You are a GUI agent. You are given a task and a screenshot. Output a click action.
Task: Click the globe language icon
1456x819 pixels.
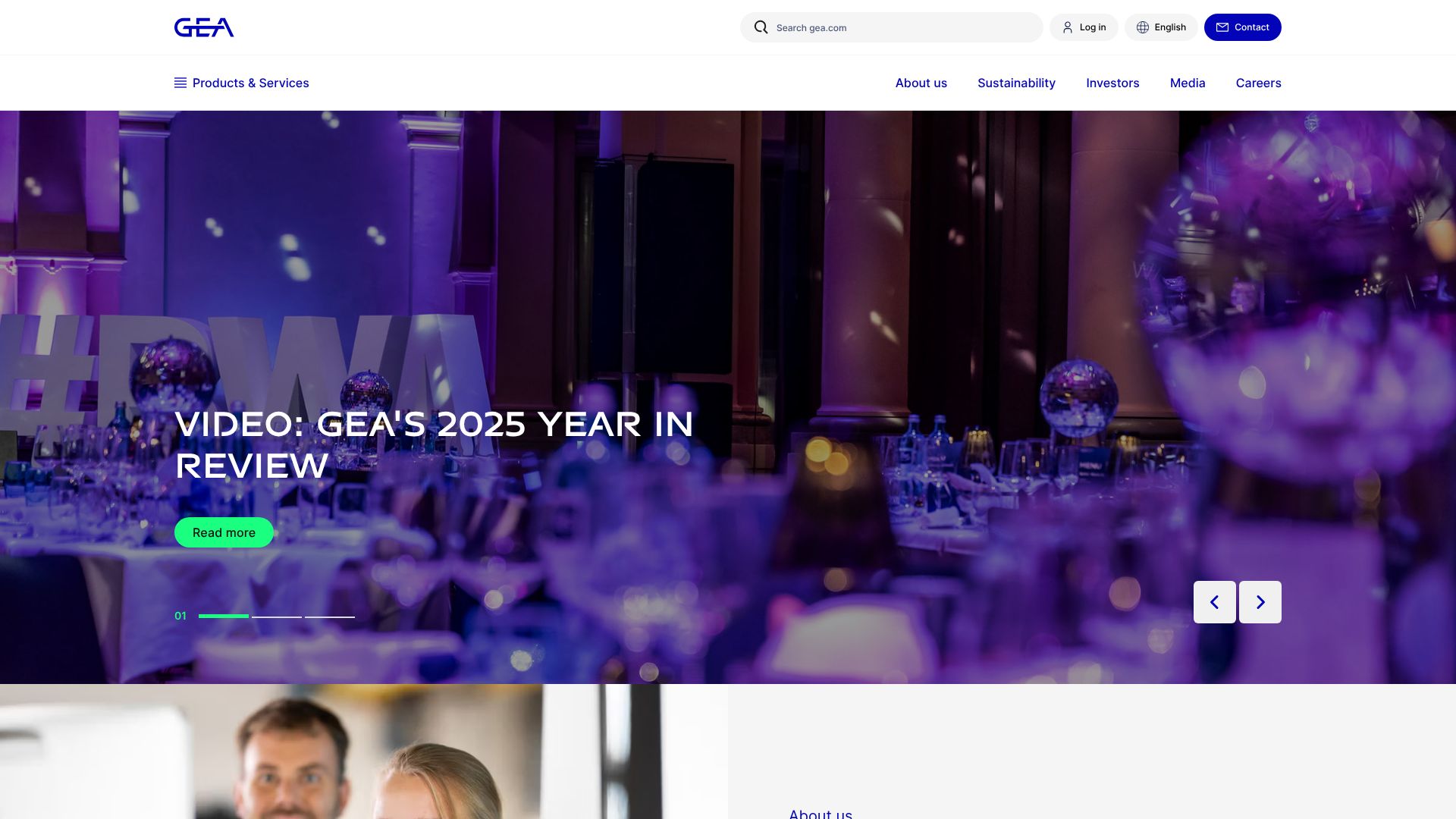click(1143, 27)
